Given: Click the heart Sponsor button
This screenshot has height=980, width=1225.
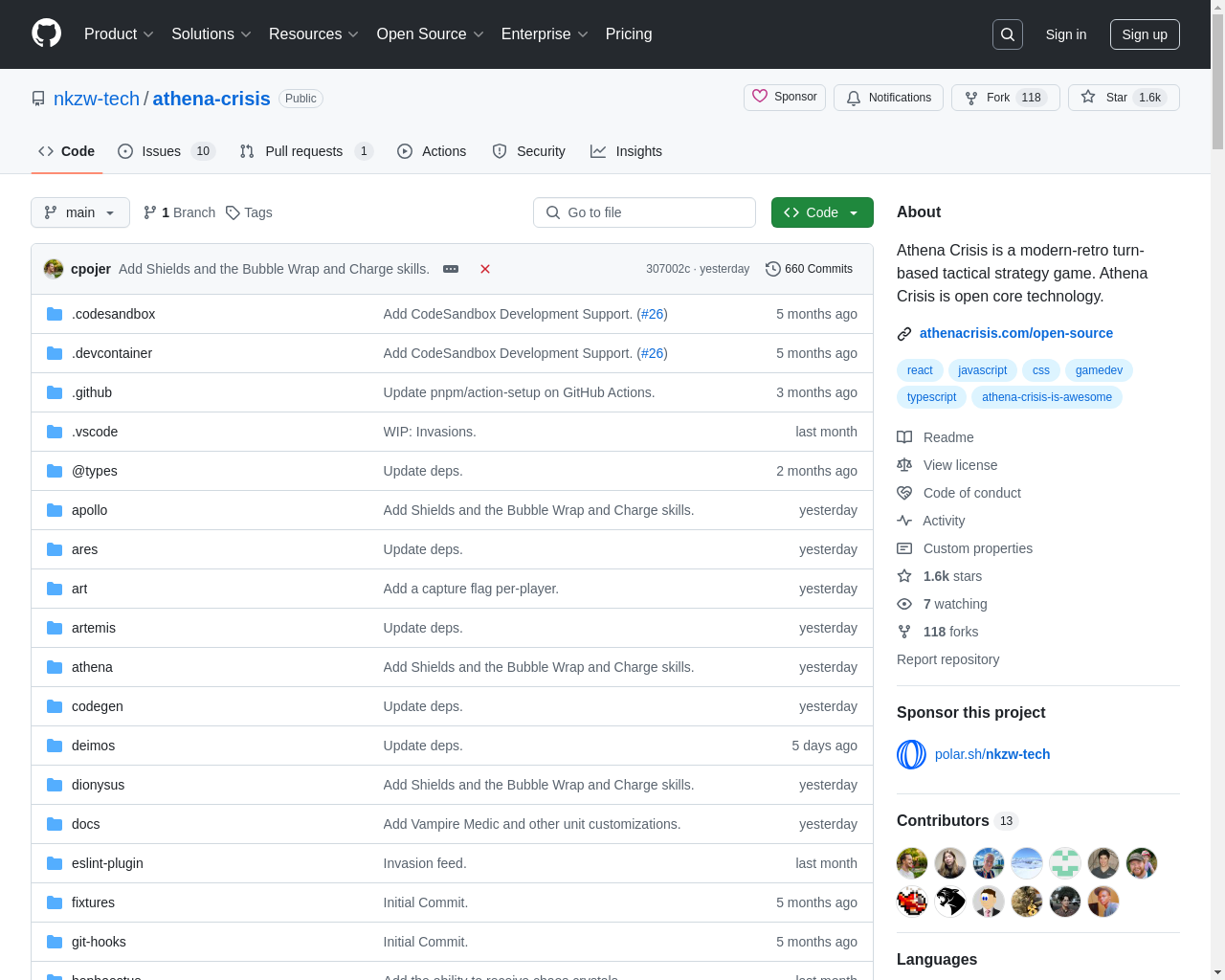Looking at the screenshot, I should (785, 98).
